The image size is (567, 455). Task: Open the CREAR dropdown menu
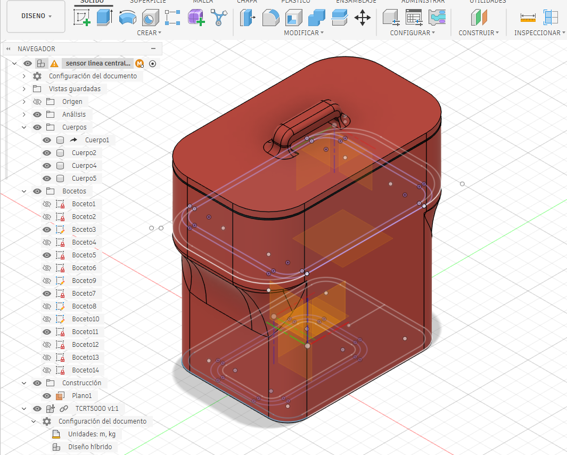(149, 33)
